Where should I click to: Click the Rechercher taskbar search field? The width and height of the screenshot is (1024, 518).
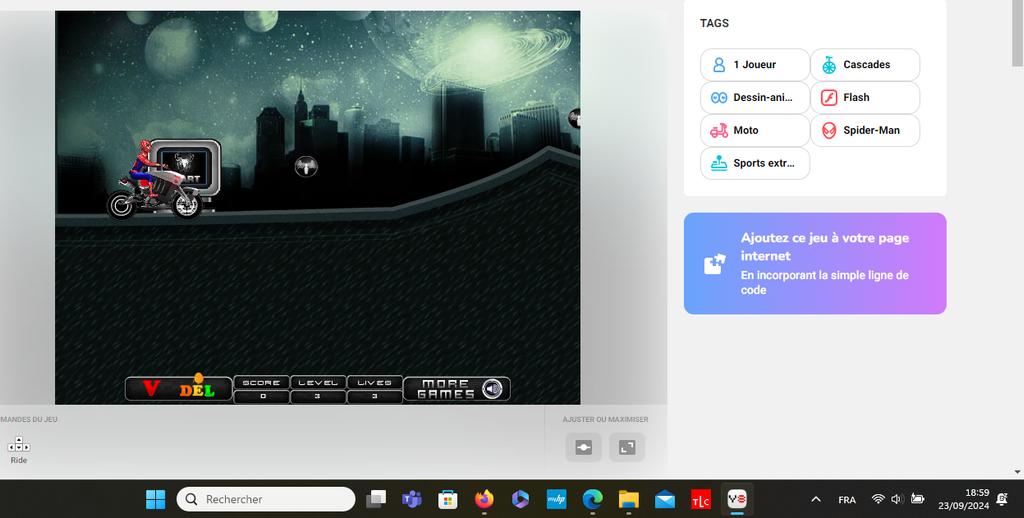pyautogui.click(x=265, y=499)
